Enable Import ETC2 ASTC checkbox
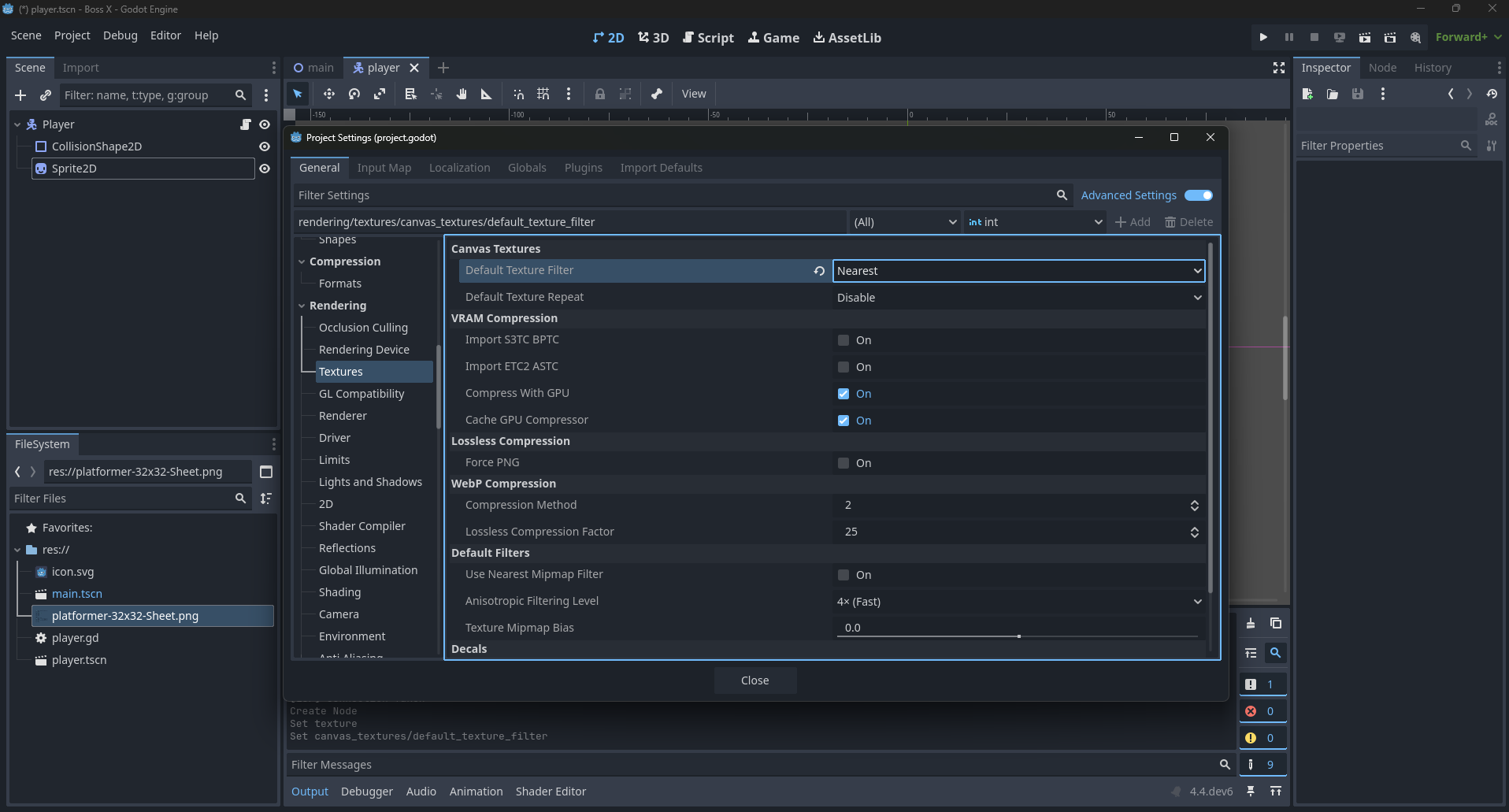Viewport: 1509px width, 812px height. (x=843, y=367)
